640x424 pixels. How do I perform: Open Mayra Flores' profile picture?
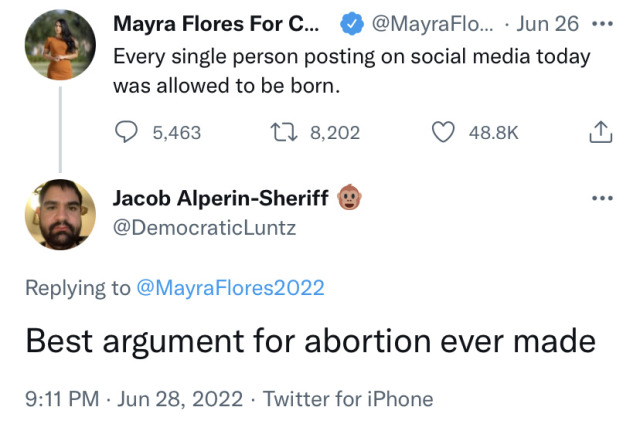pos(59,44)
